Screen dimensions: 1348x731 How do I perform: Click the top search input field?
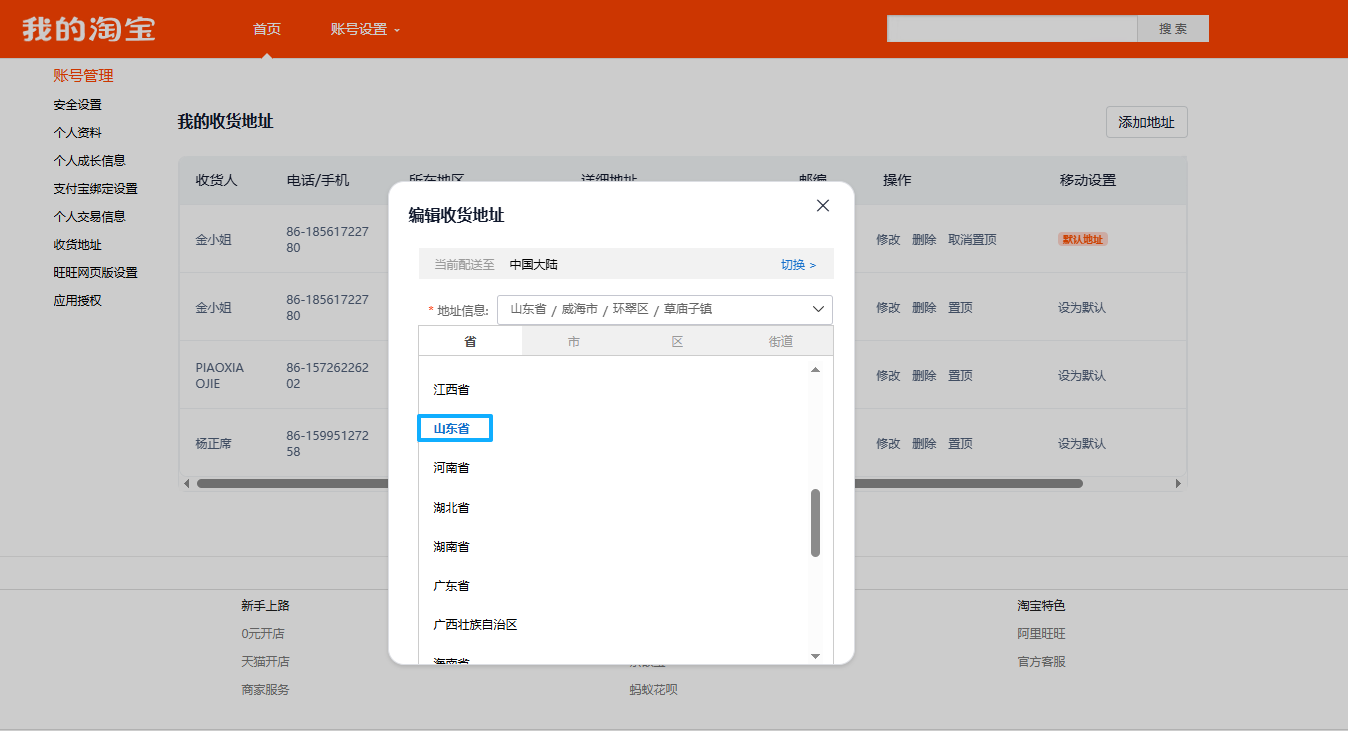tap(1011, 29)
